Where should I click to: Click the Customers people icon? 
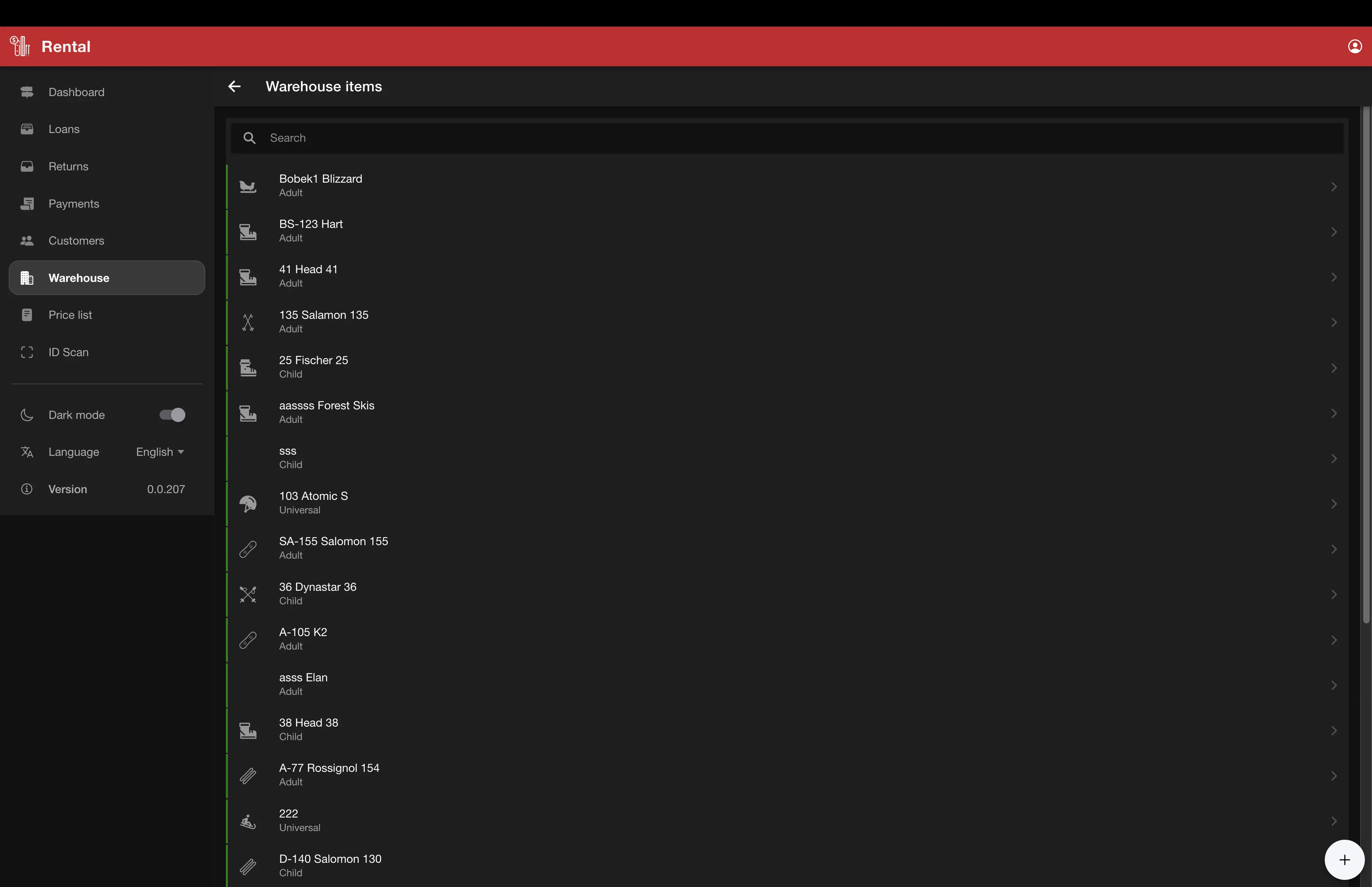click(x=27, y=241)
